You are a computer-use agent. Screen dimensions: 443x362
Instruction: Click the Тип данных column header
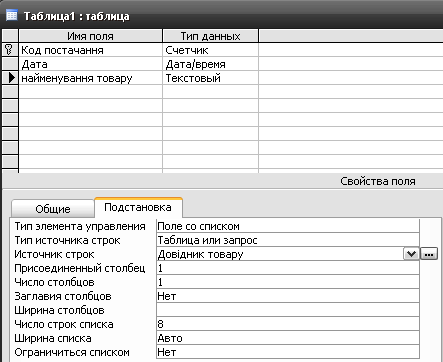pos(210,36)
